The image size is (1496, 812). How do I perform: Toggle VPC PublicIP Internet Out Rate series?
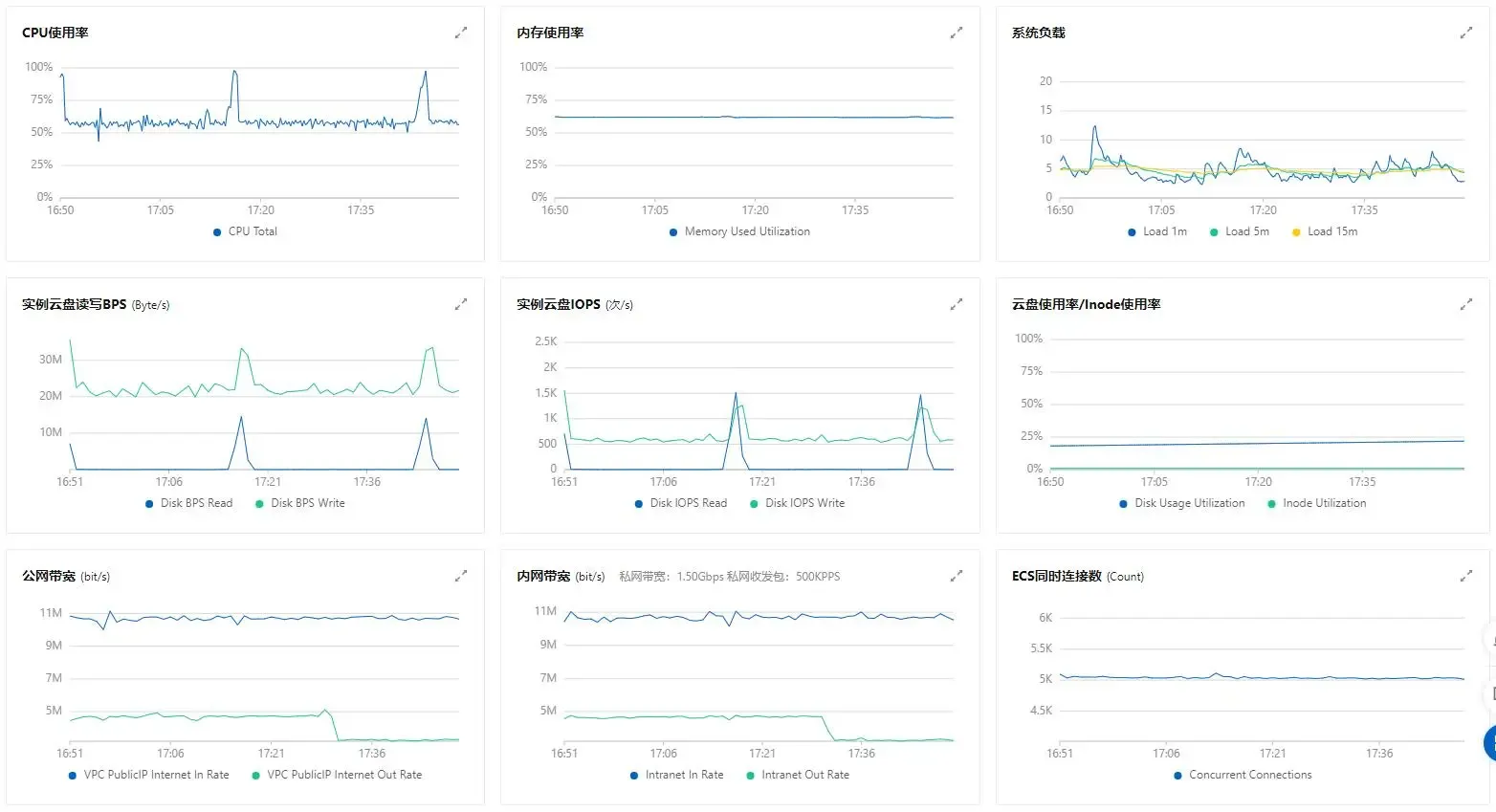pos(337,775)
